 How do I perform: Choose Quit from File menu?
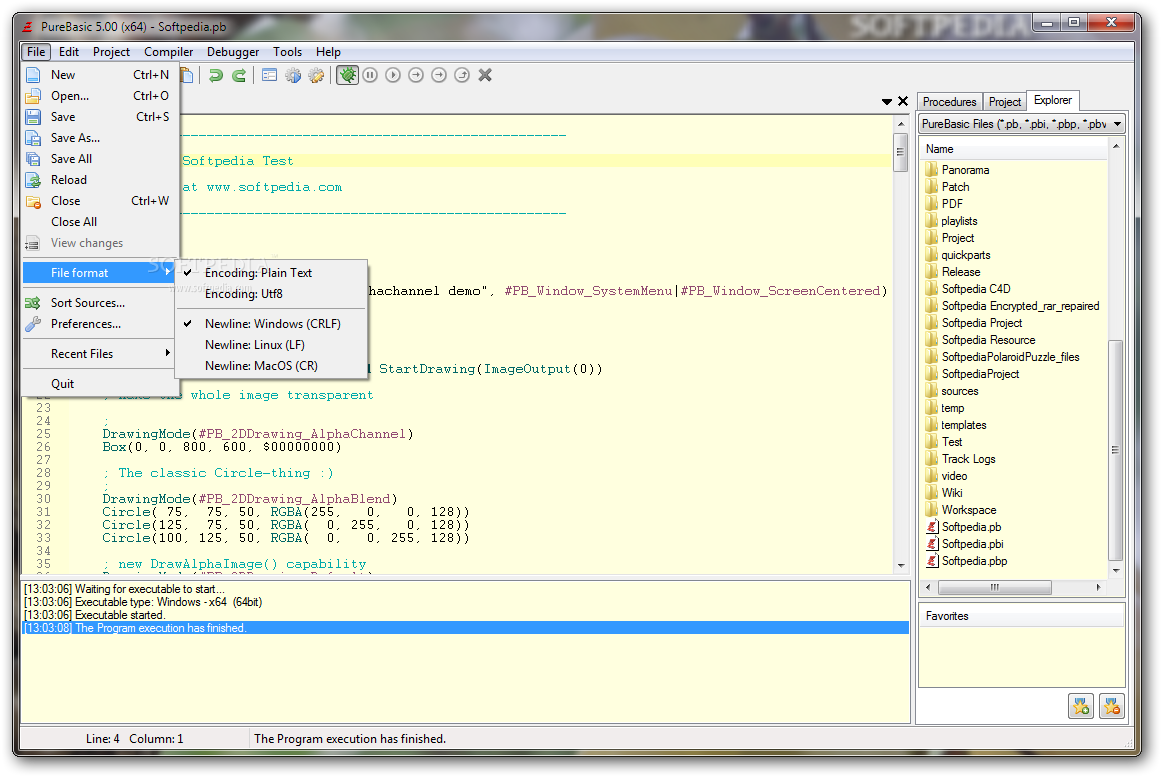click(x=99, y=384)
